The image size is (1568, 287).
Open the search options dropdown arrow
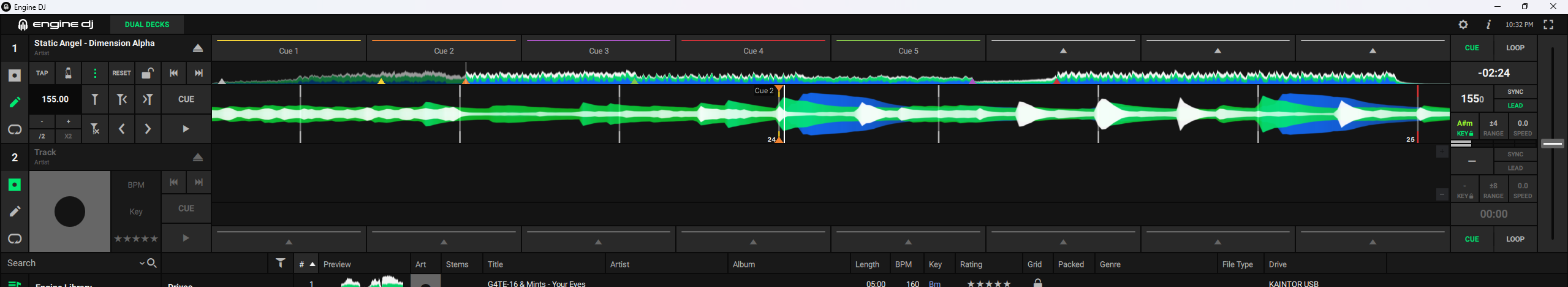[142, 263]
